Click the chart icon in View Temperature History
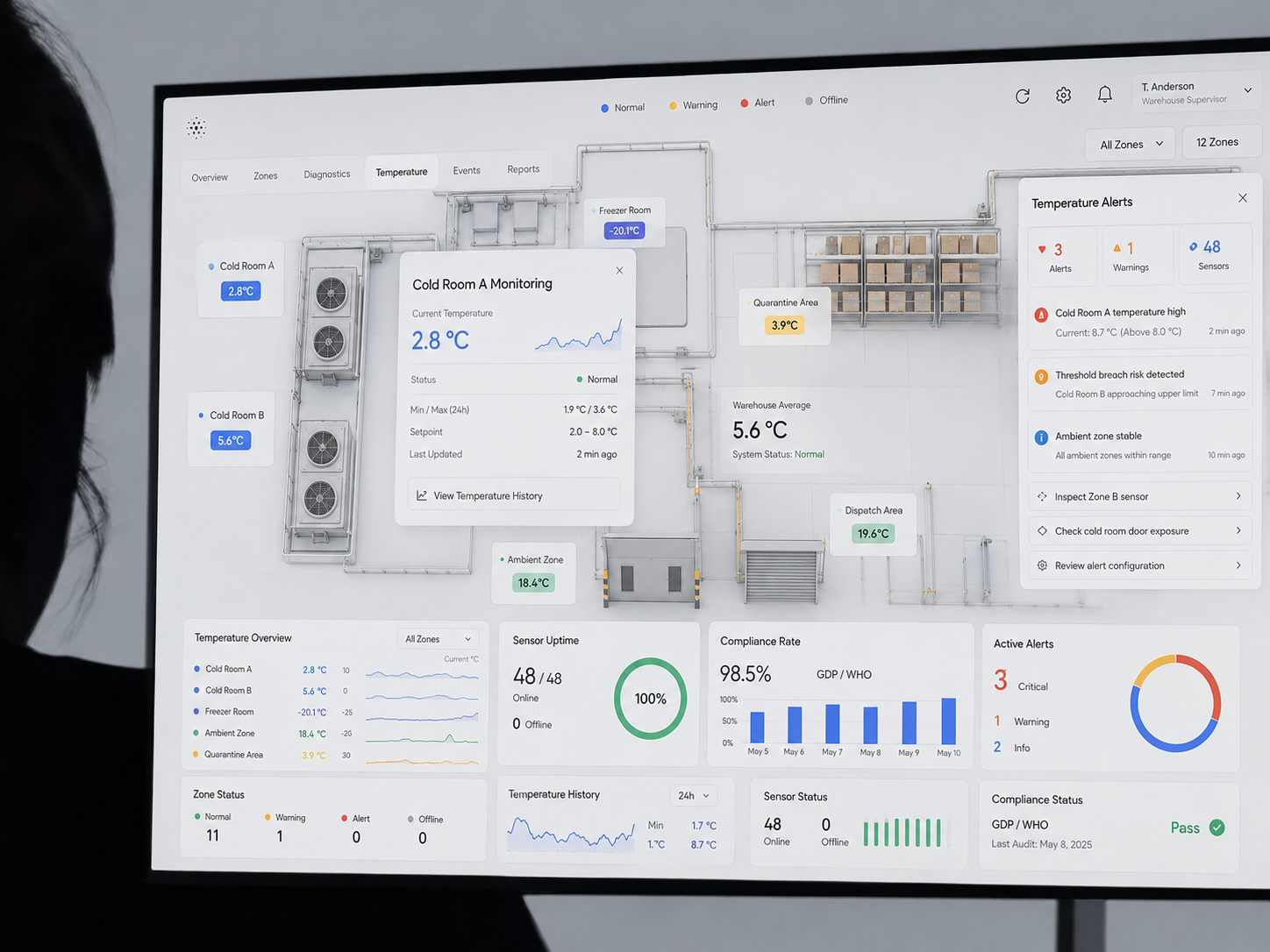This screenshot has width=1270, height=952. (x=422, y=495)
